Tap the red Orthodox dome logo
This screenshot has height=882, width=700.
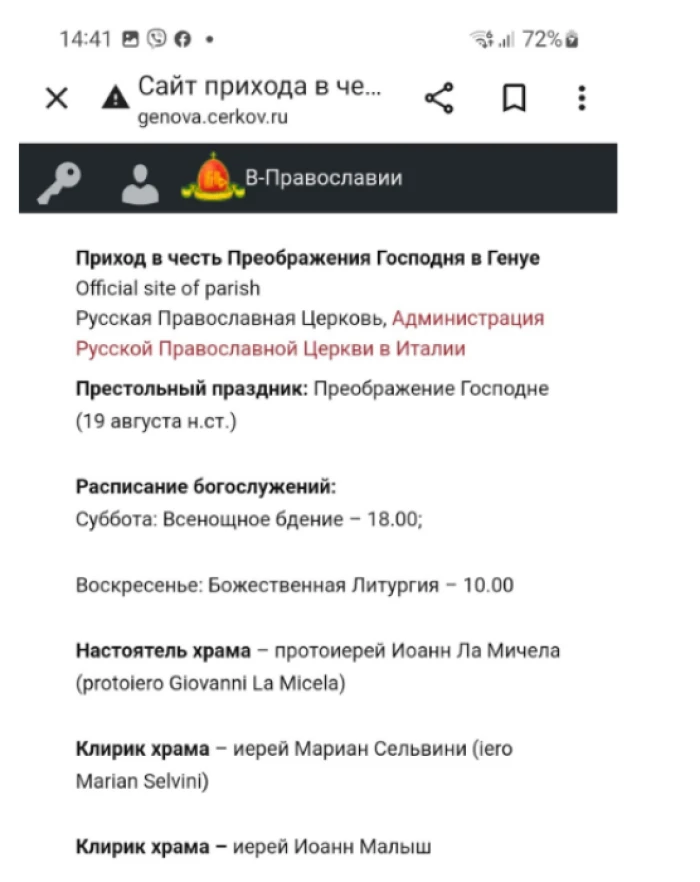click(212, 178)
